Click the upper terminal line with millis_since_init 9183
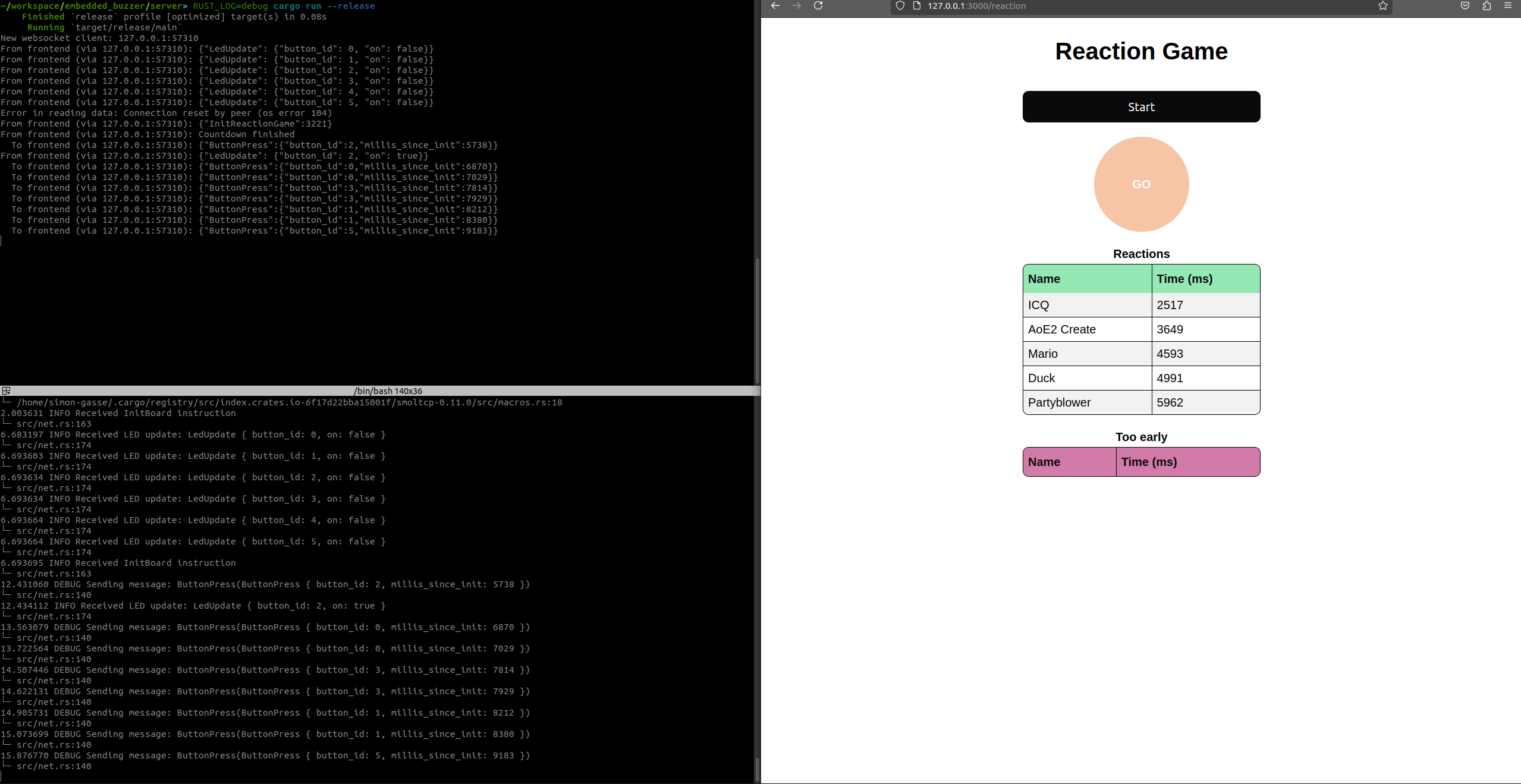This screenshot has height=784, width=1521. pos(254,231)
